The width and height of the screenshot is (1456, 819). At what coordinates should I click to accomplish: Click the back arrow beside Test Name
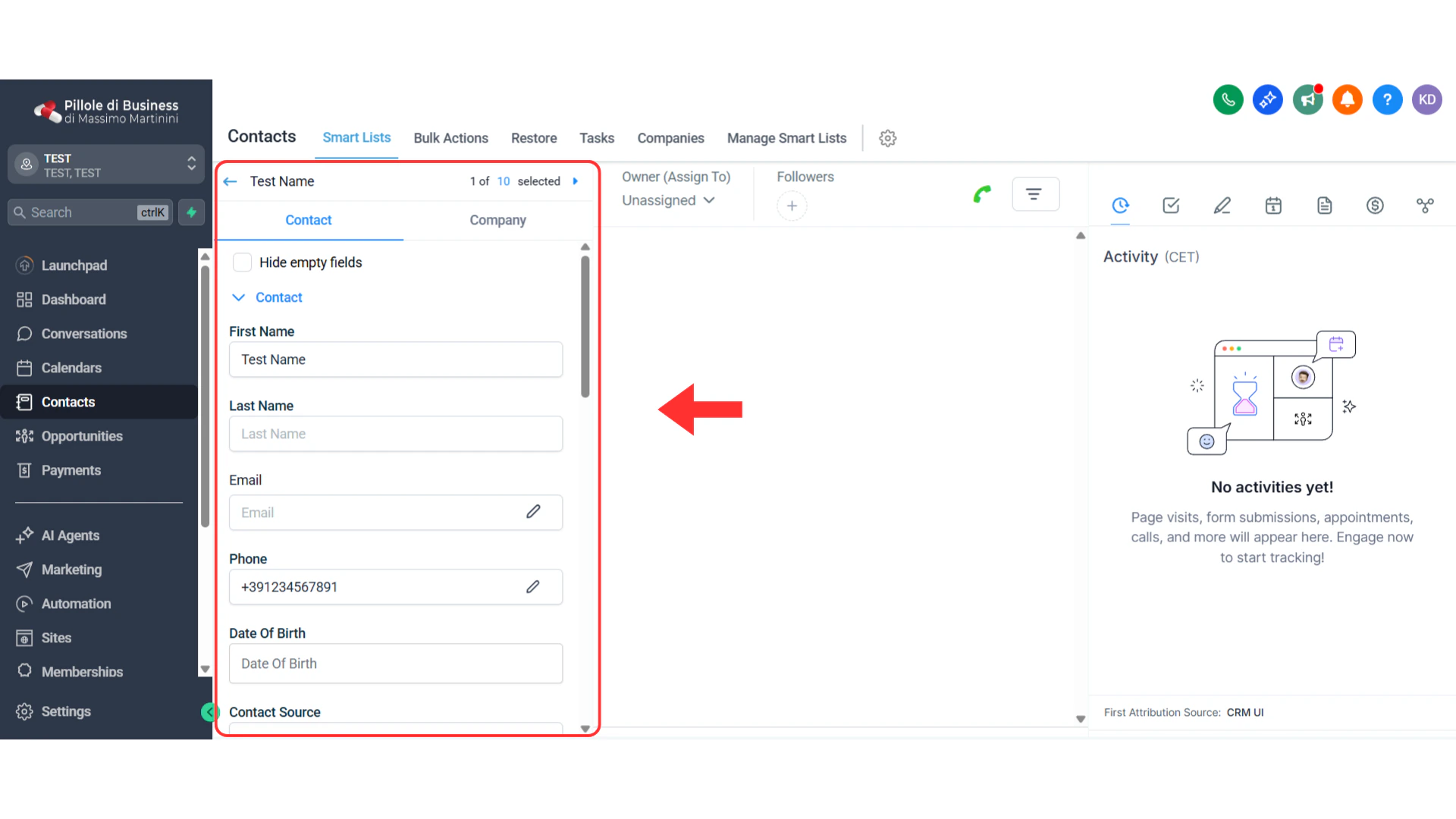(x=230, y=181)
